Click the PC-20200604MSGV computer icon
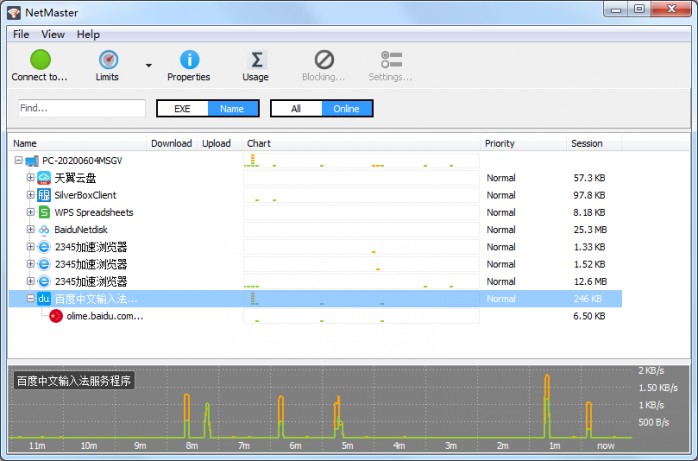 32,161
